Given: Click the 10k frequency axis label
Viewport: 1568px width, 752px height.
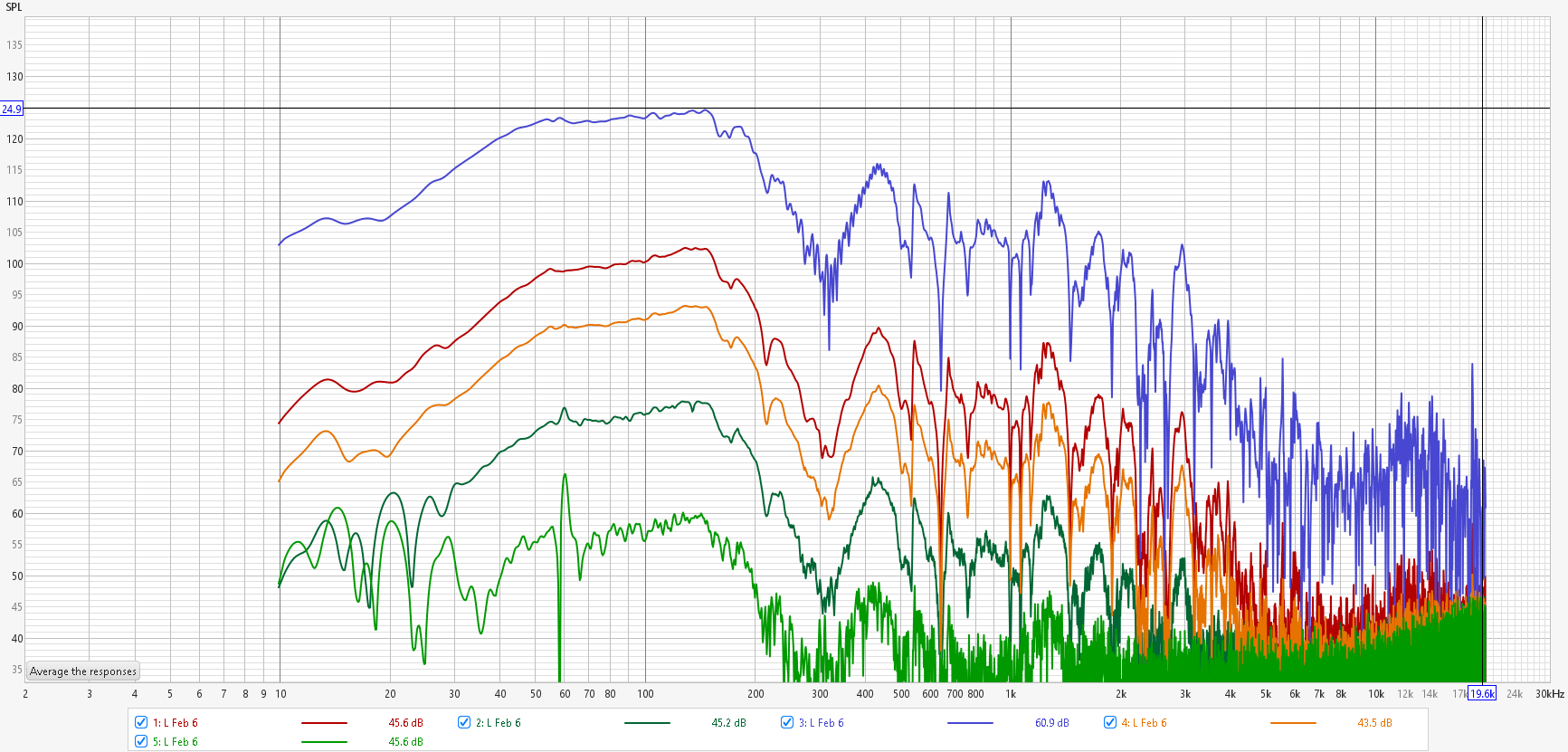Looking at the screenshot, I should pos(1376,694).
